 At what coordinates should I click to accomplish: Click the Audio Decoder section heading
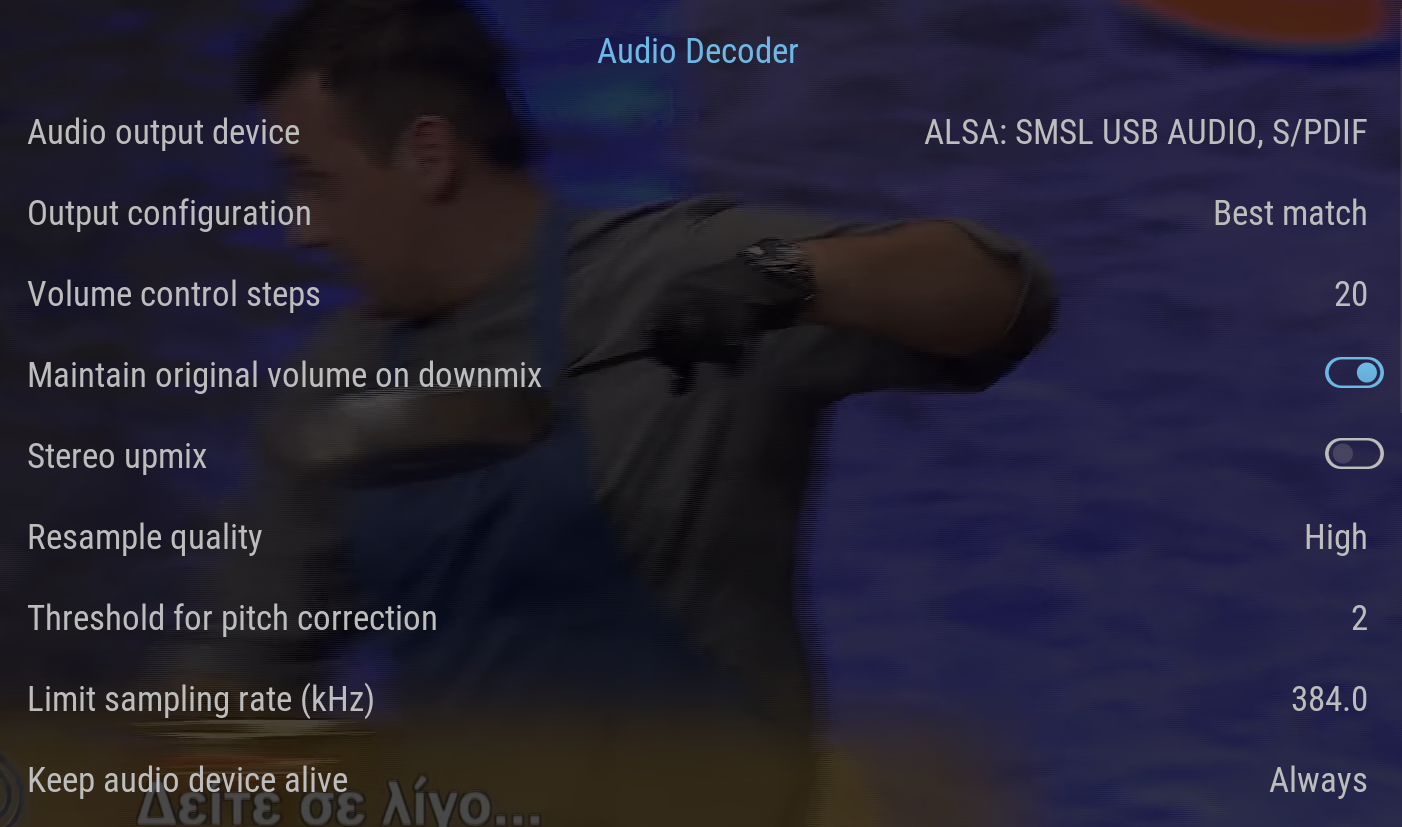pyautogui.click(x=698, y=51)
